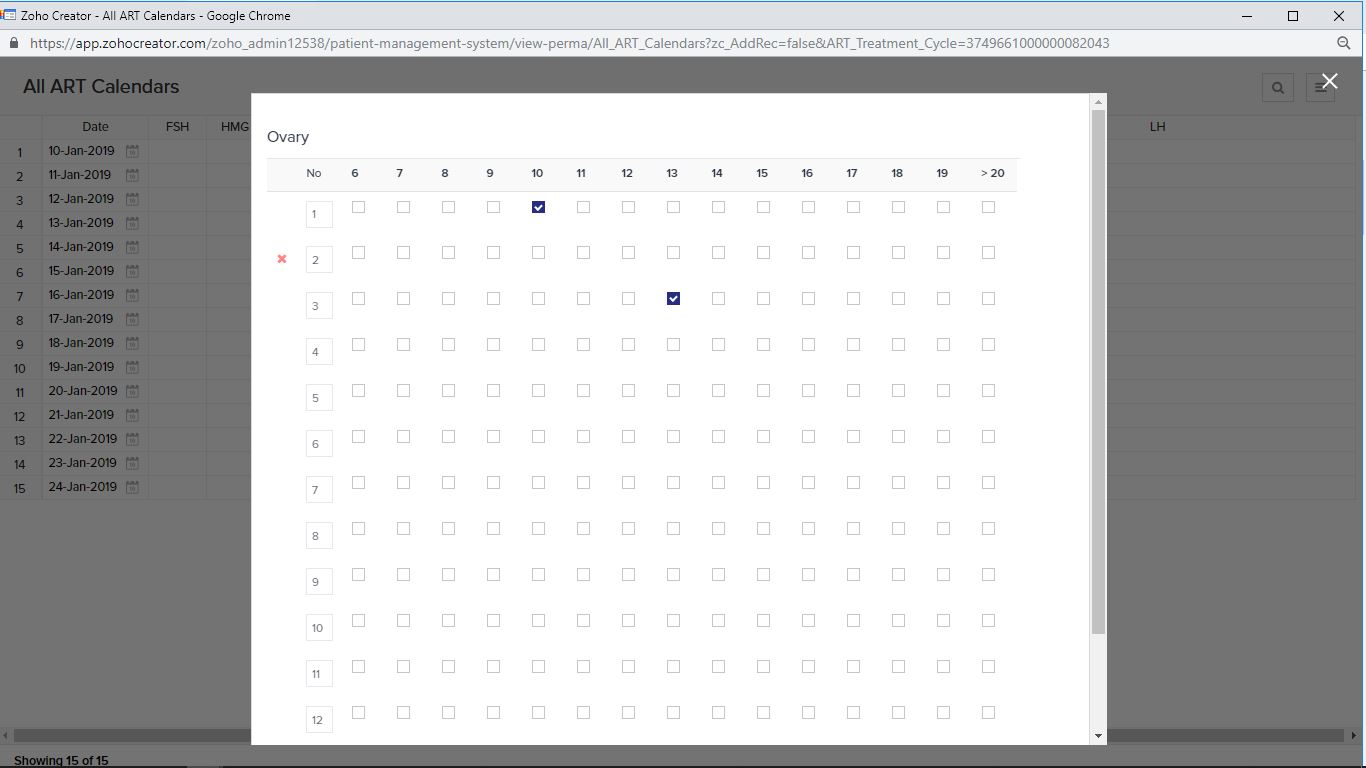The image size is (1366, 768).
Task: Click the No field showing 1
Action: click(319, 214)
